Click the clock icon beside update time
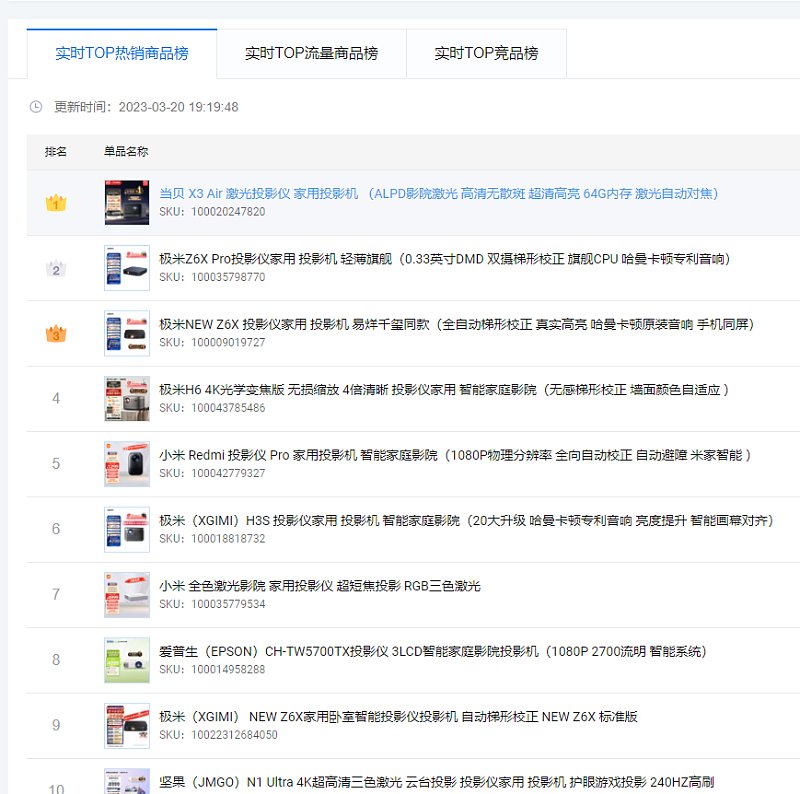 click(x=36, y=107)
